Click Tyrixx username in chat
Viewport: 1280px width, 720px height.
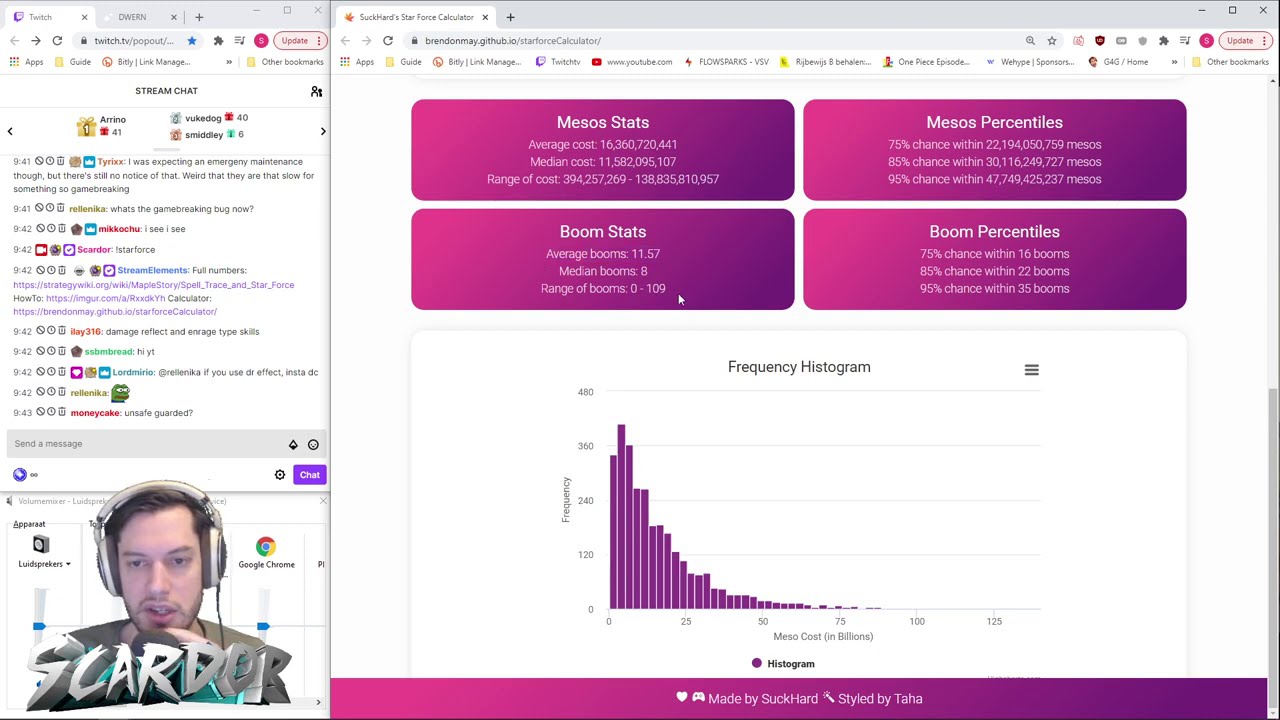(110, 162)
